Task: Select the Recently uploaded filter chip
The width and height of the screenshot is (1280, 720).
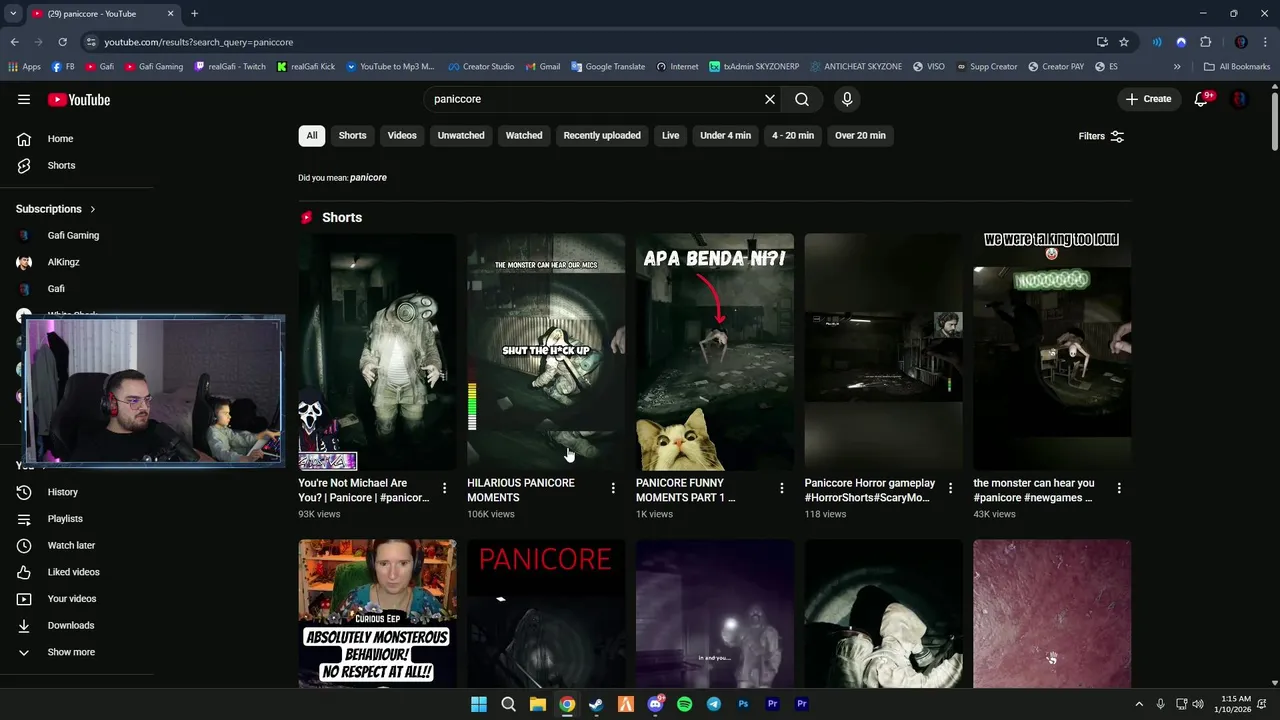Action: coord(602,136)
